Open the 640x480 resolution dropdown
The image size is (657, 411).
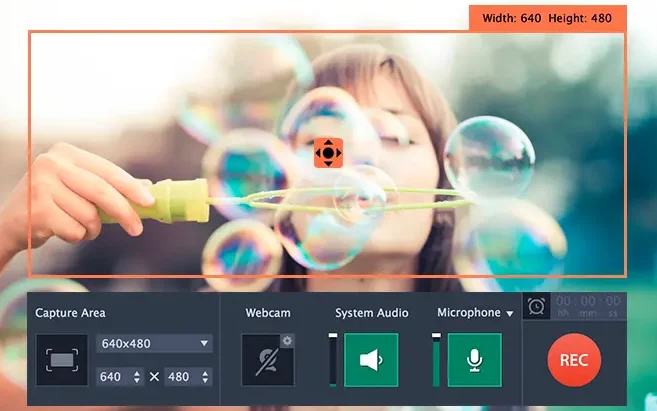pos(155,343)
